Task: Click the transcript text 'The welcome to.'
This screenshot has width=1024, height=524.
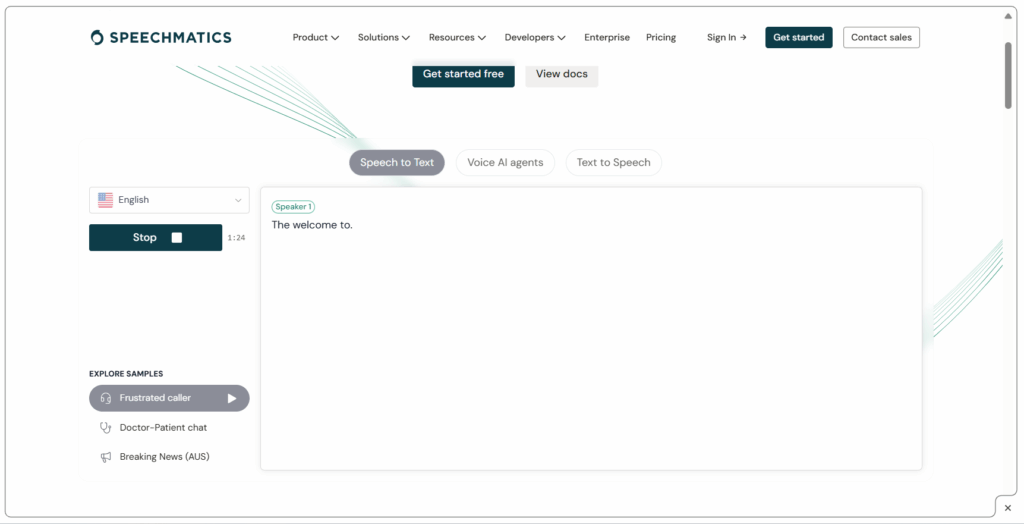Action: tap(312, 225)
